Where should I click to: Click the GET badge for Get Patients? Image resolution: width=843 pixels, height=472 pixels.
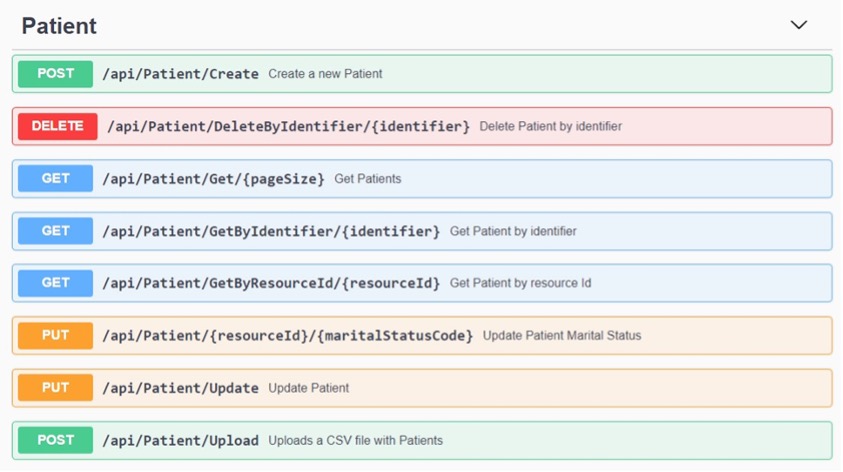pyautogui.click(x=55, y=178)
